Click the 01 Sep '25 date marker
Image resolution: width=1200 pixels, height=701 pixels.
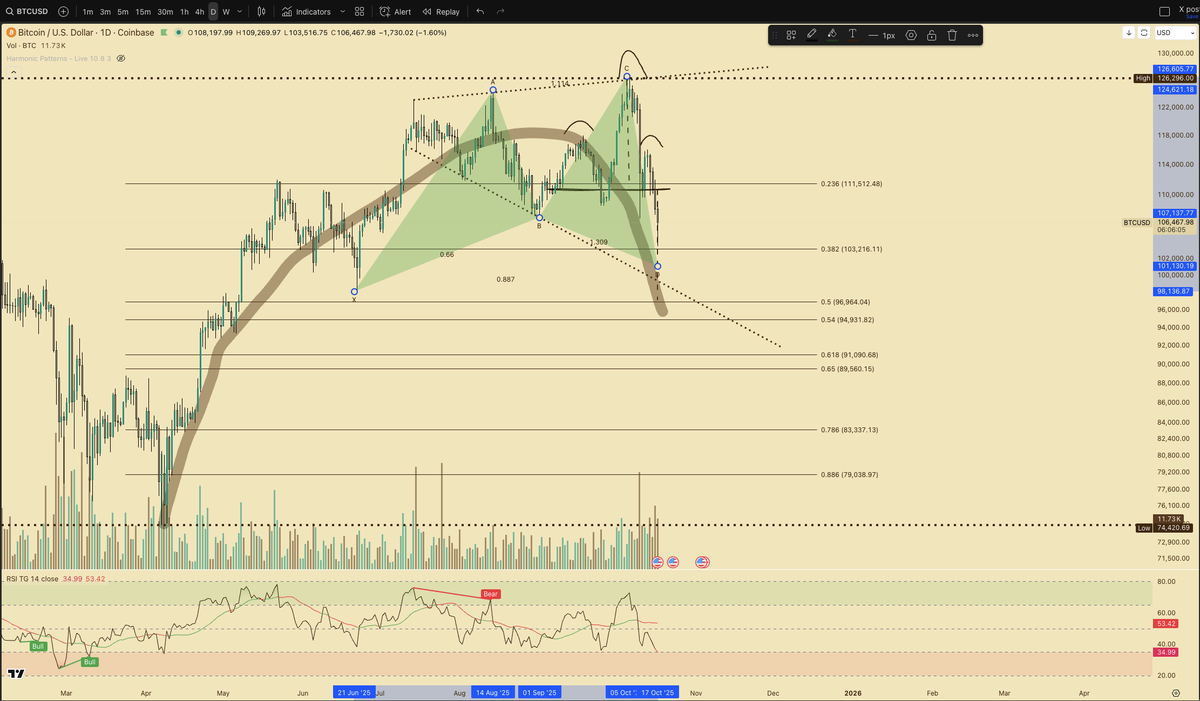539,692
